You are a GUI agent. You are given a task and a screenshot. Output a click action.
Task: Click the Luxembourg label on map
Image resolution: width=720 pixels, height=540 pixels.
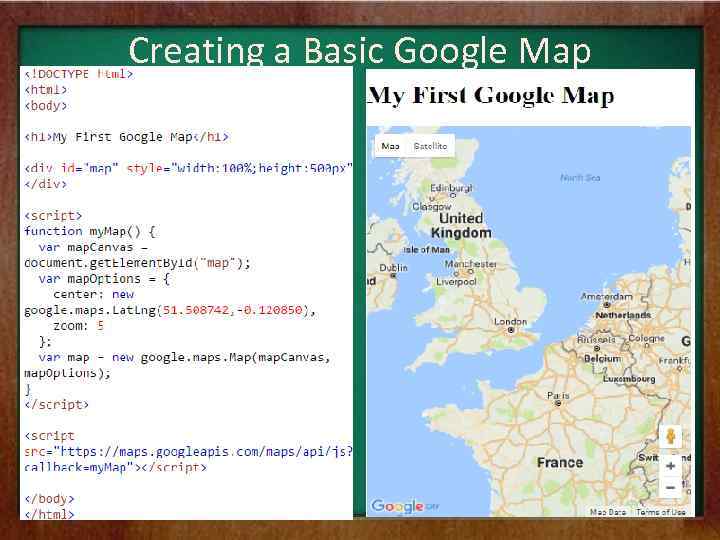pos(629,379)
